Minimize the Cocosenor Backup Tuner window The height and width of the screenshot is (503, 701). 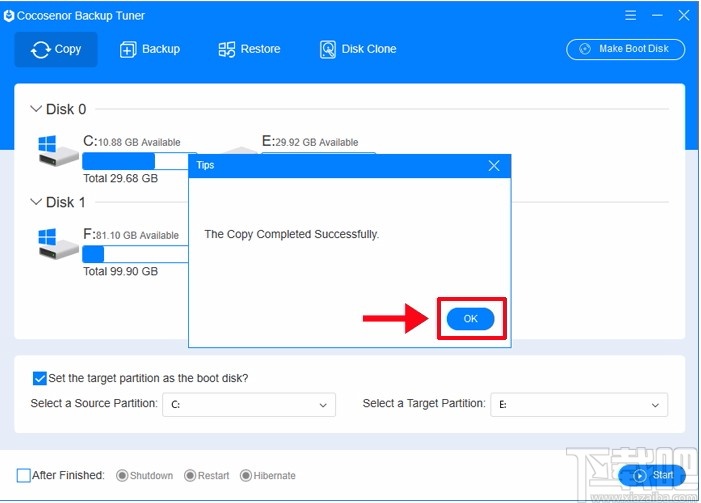coord(657,16)
